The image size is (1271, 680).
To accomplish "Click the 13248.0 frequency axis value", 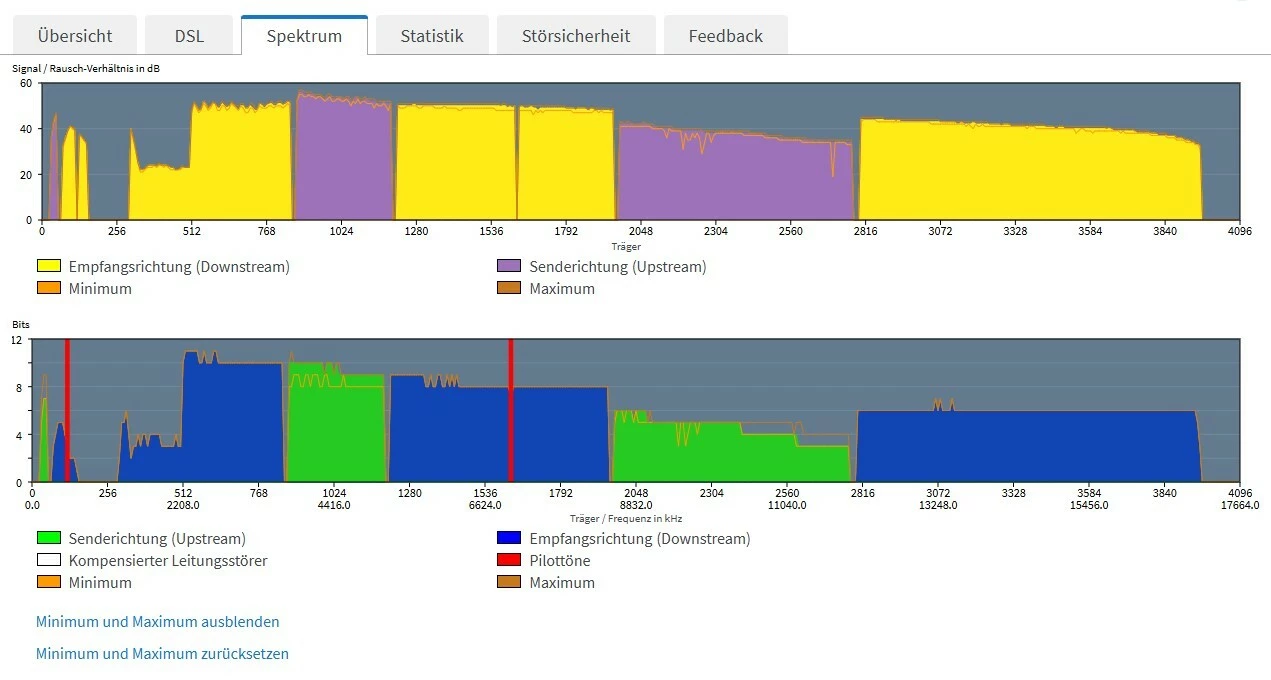I will (938, 505).
